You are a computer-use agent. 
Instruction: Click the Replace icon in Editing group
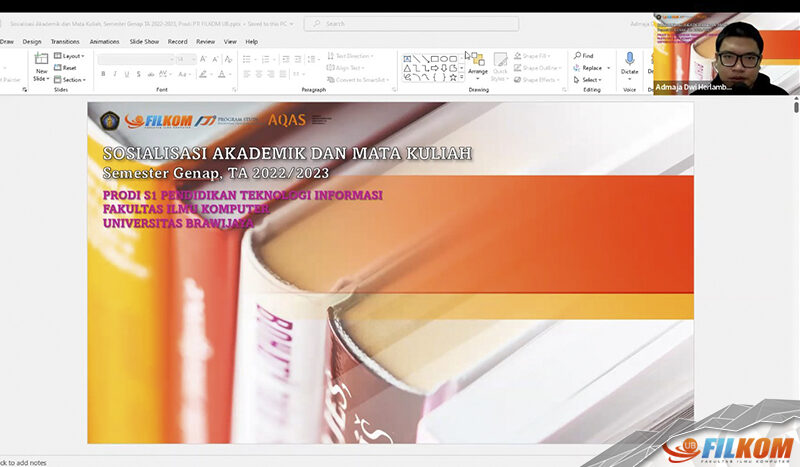pos(577,68)
